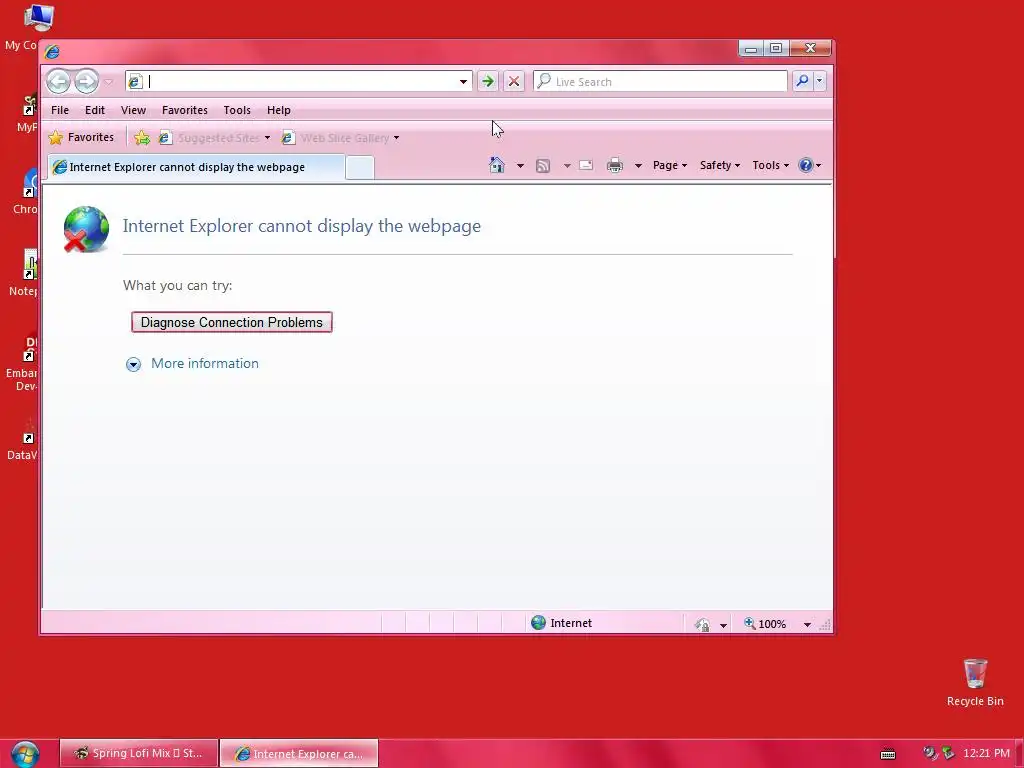Open a new blank tab
Image resolution: width=1024 pixels, height=768 pixels.
[360, 168]
